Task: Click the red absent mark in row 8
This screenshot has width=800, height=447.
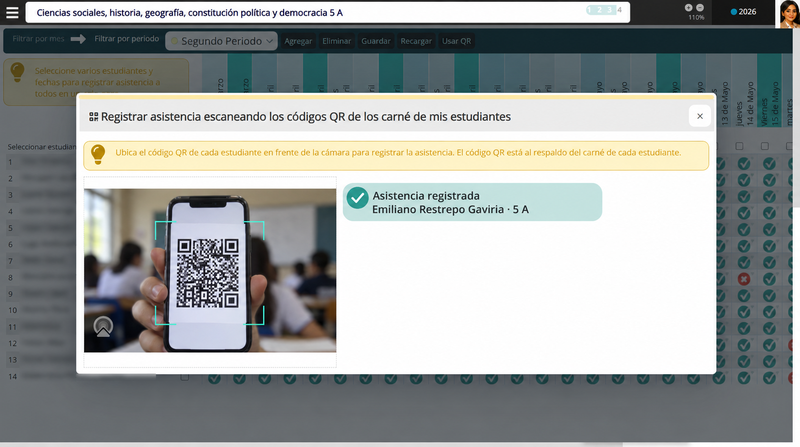Action: tap(744, 279)
